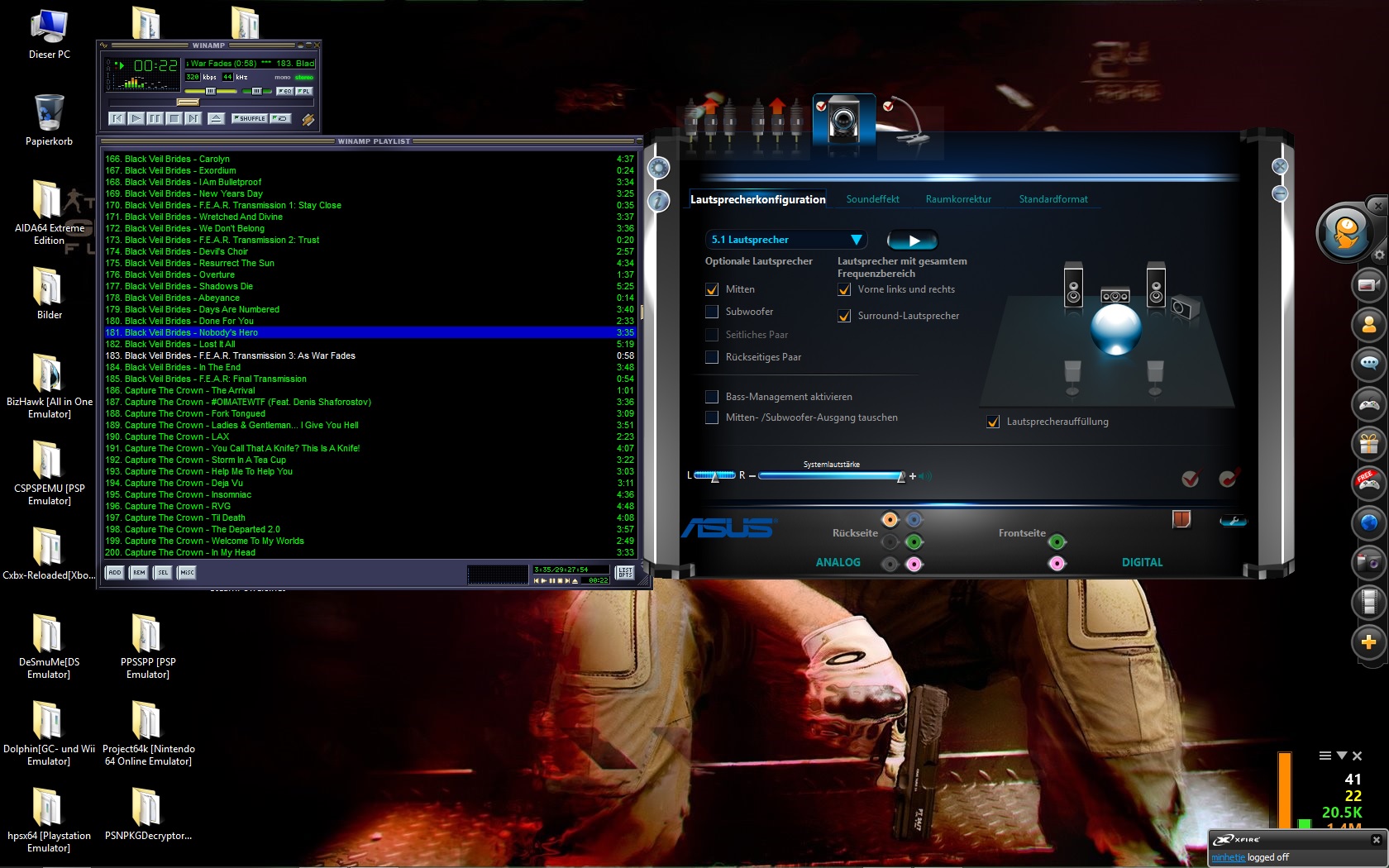Image resolution: width=1389 pixels, height=868 pixels.
Task: Click Xfire friends profile sidebar icon
Action: click(x=1369, y=325)
